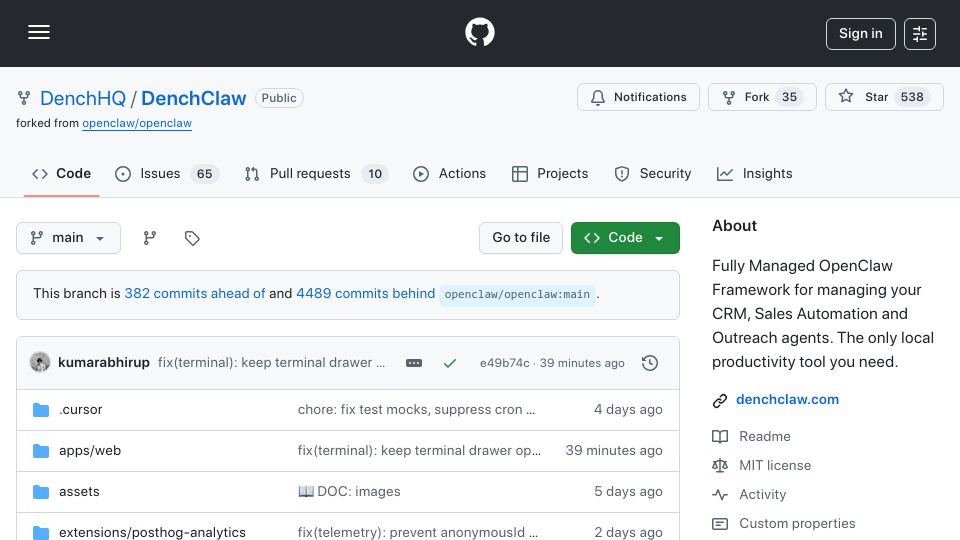This screenshot has height=540, width=960.
Task: Open the .cursor folder
Action: pos(80,410)
